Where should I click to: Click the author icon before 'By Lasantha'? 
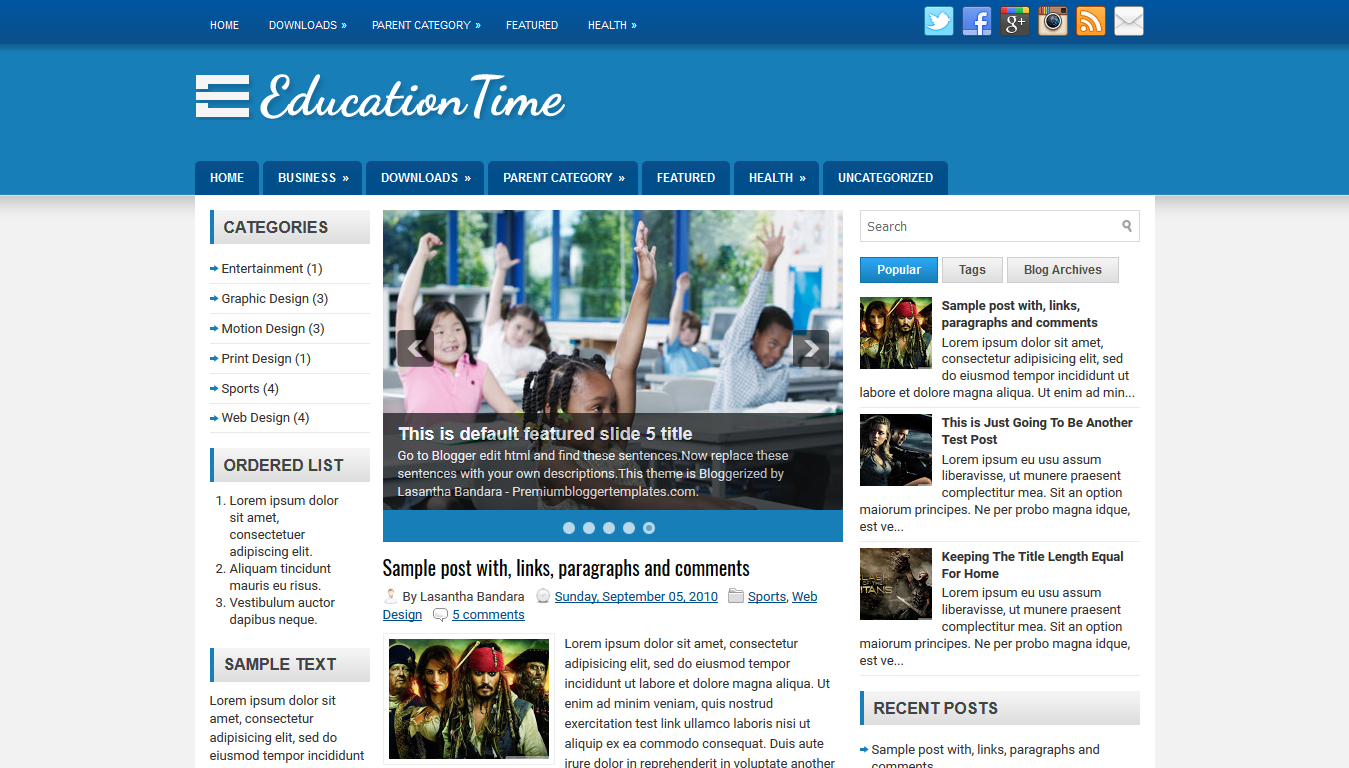391,596
